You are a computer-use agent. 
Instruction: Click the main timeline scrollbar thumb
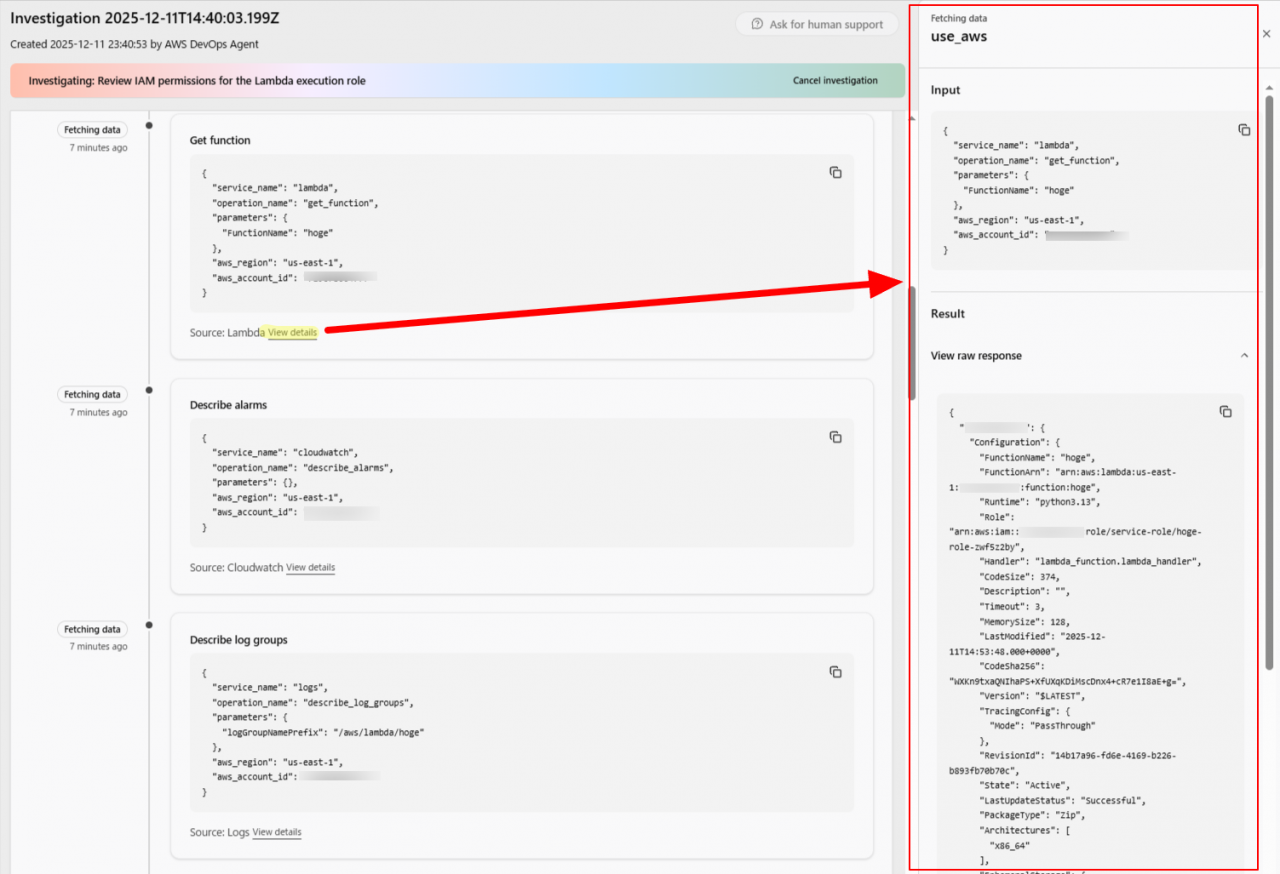[x=912, y=342]
